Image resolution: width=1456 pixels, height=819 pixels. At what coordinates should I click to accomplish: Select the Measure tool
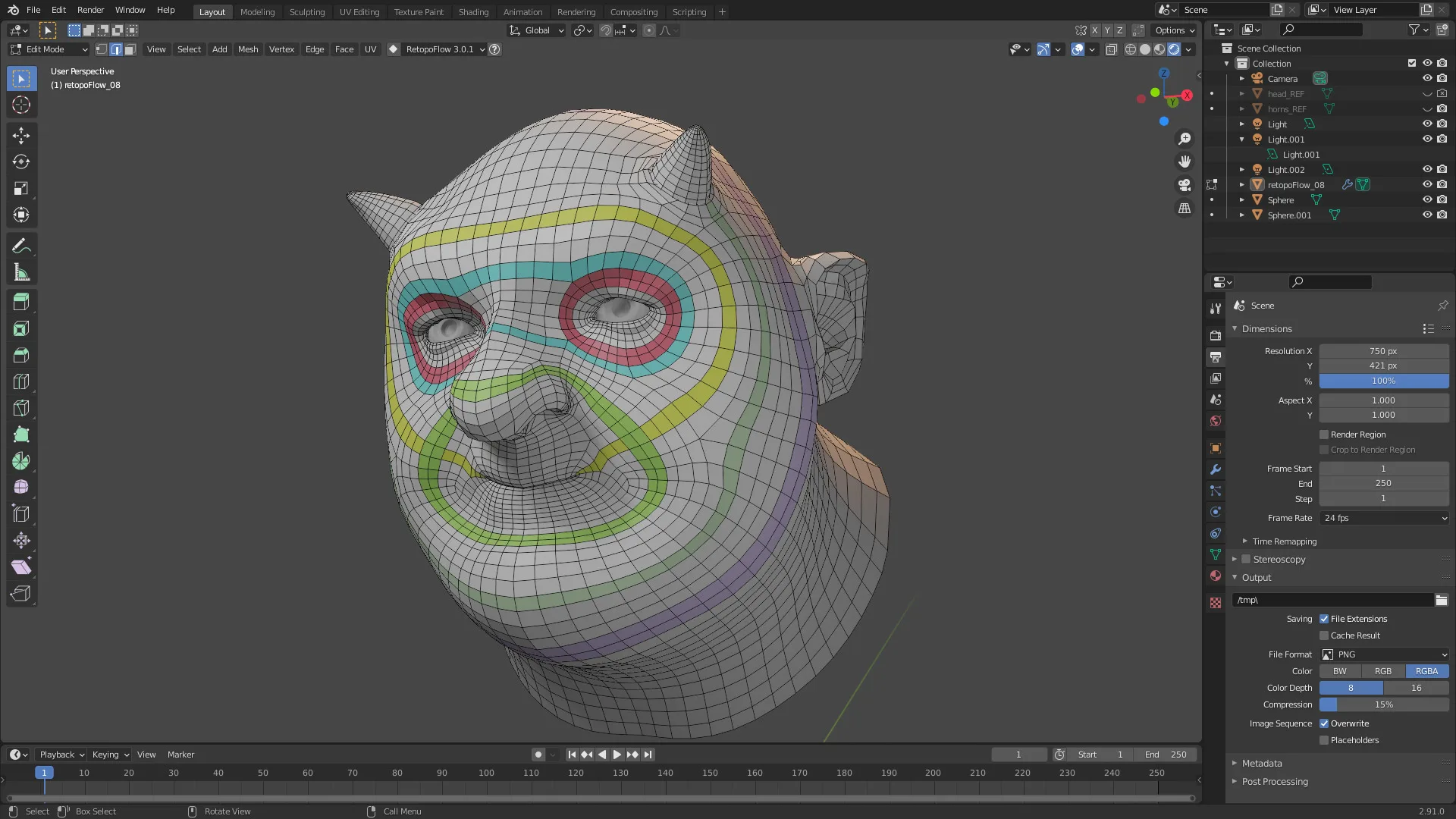point(21,272)
